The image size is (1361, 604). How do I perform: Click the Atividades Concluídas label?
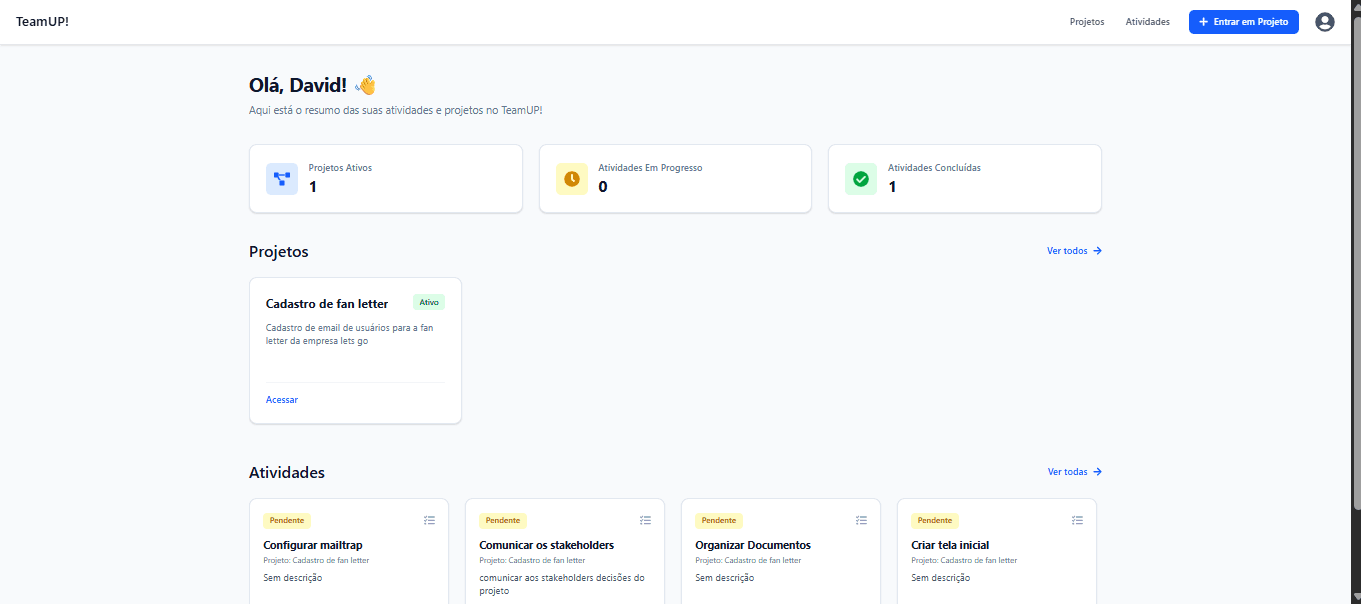click(934, 168)
